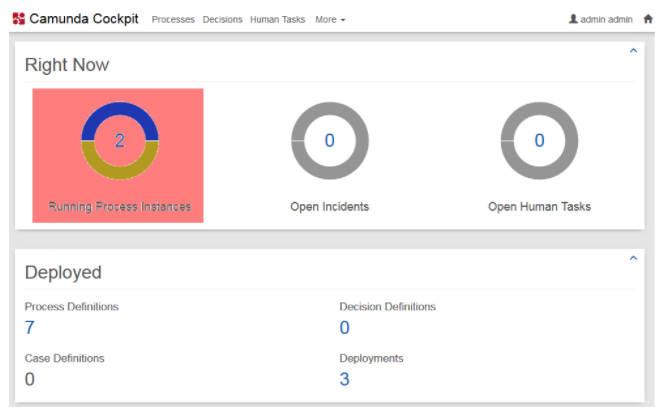Open the Processes menu item
Viewport: 669px width, 413px height.
(x=173, y=19)
